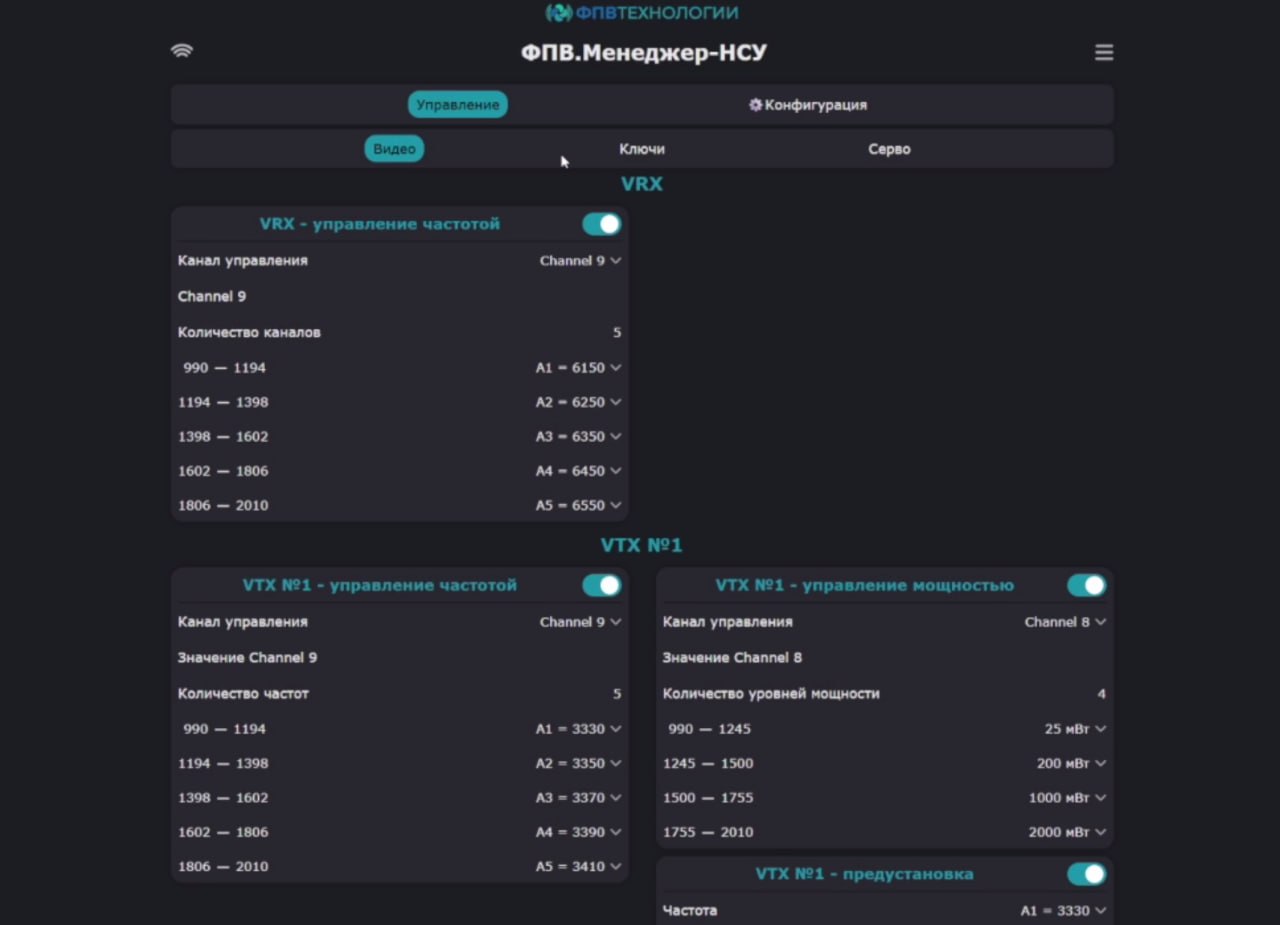This screenshot has height=925, width=1280.
Task: Click the power range 1500 — 1755
Action: click(708, 798)
